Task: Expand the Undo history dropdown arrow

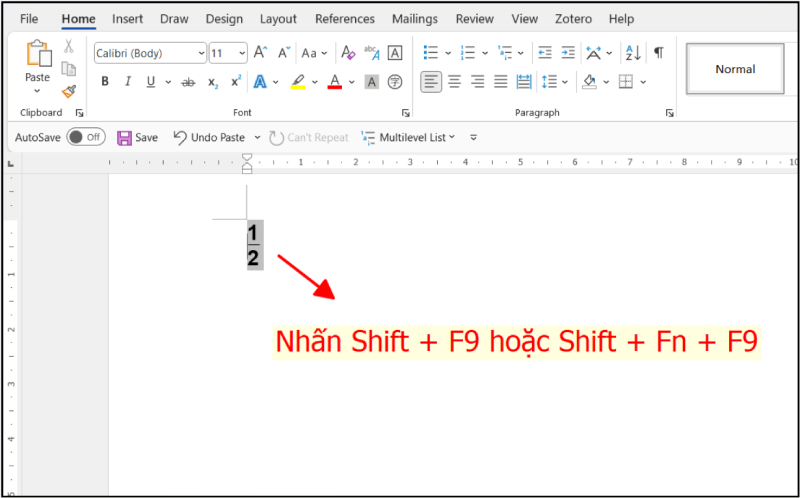Action: [x=257, y=138]
